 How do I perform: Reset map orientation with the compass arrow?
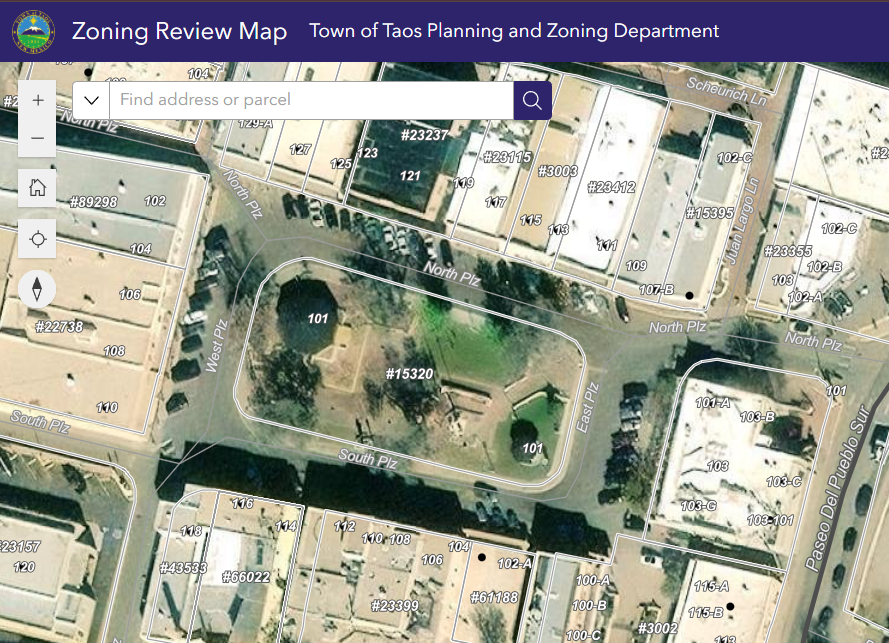[x=36, y=288]
